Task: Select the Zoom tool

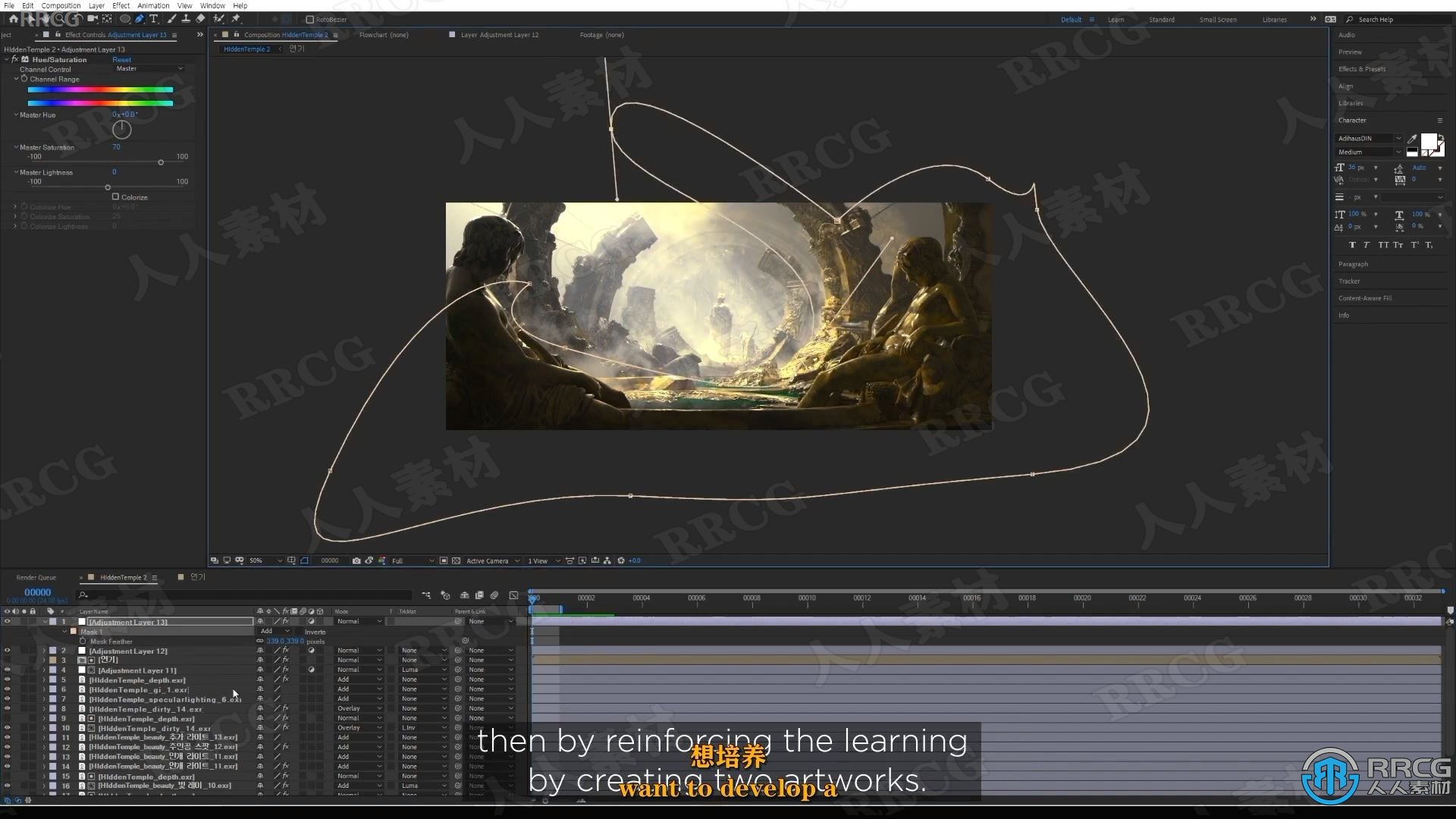Action: [60, 19]
